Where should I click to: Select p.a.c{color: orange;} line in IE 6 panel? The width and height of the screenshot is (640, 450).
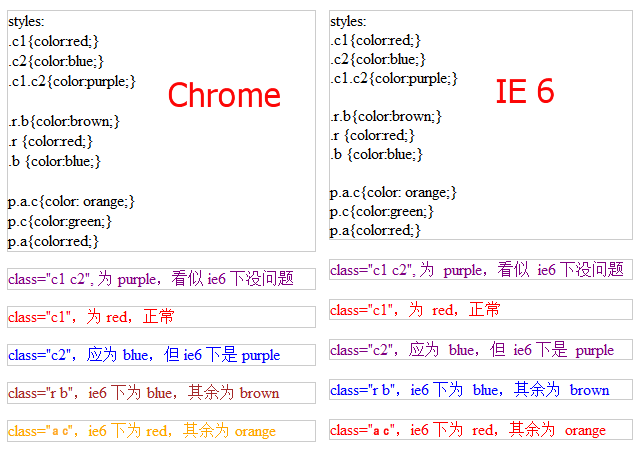pos(393,192)
